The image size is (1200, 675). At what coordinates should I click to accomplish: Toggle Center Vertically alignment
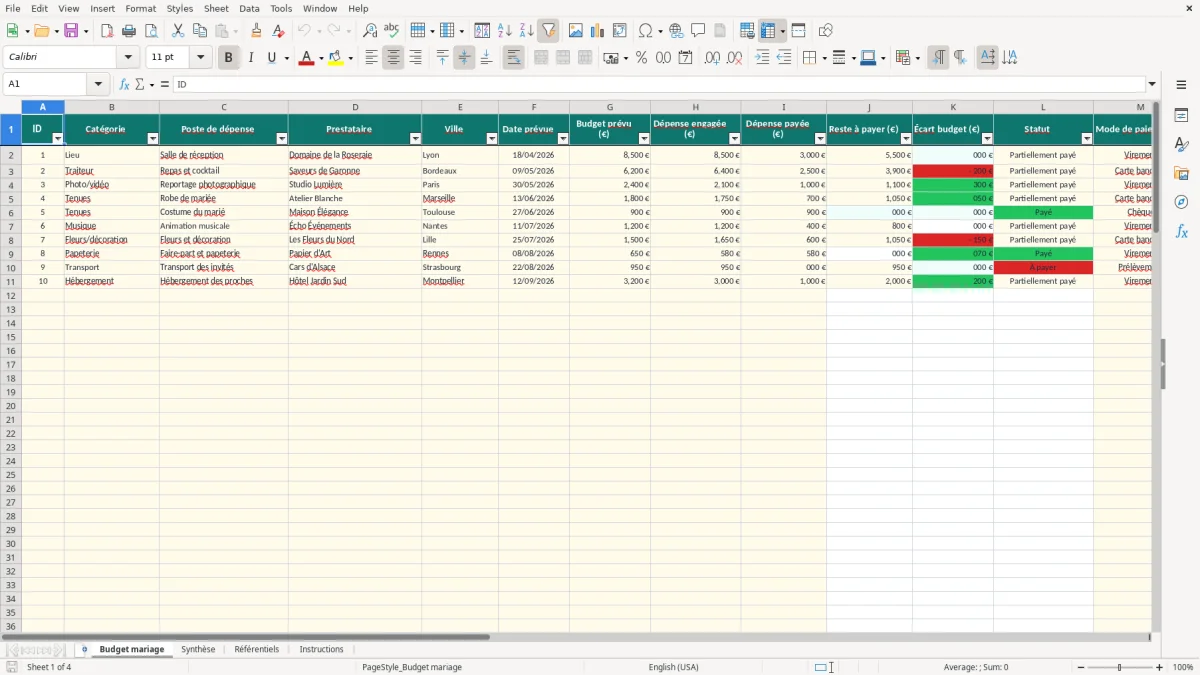[464, 58]
